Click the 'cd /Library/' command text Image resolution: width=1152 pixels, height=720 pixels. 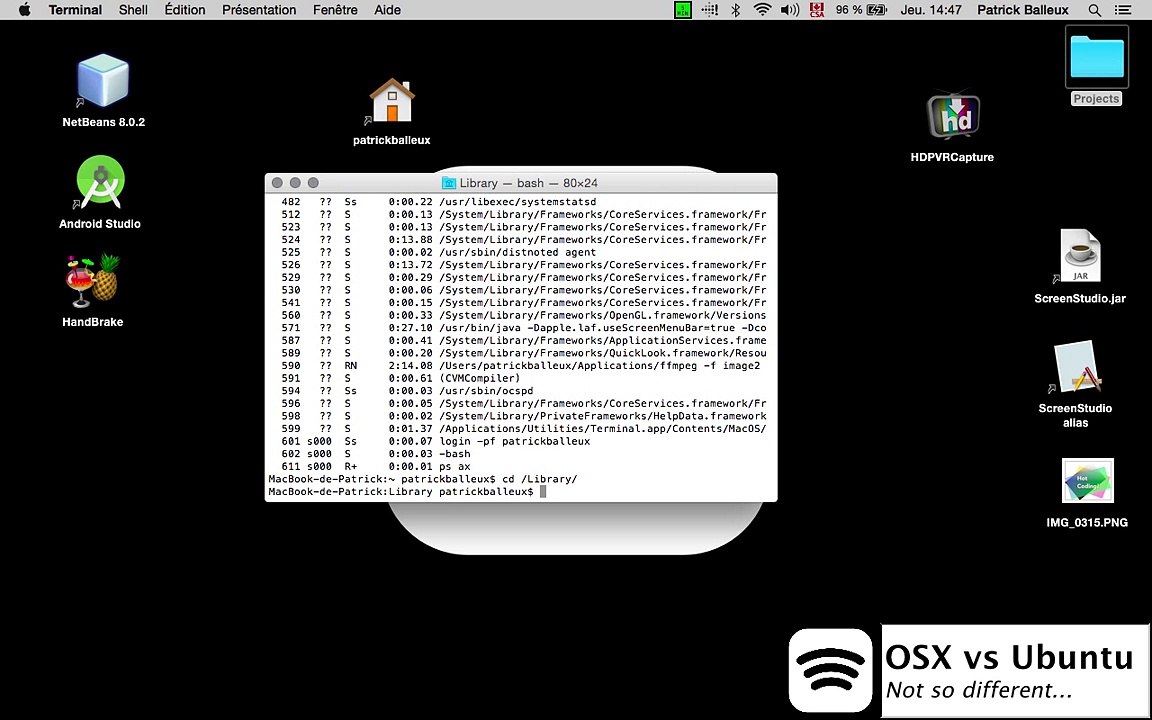click(540, 479)
